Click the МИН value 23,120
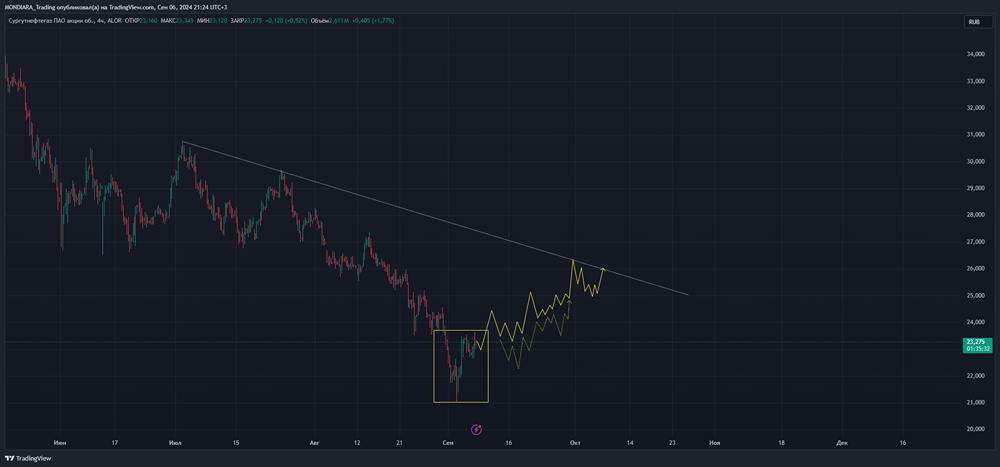Image resolution: width=1000 pixels, height=467 pixels. click(220, 21)
